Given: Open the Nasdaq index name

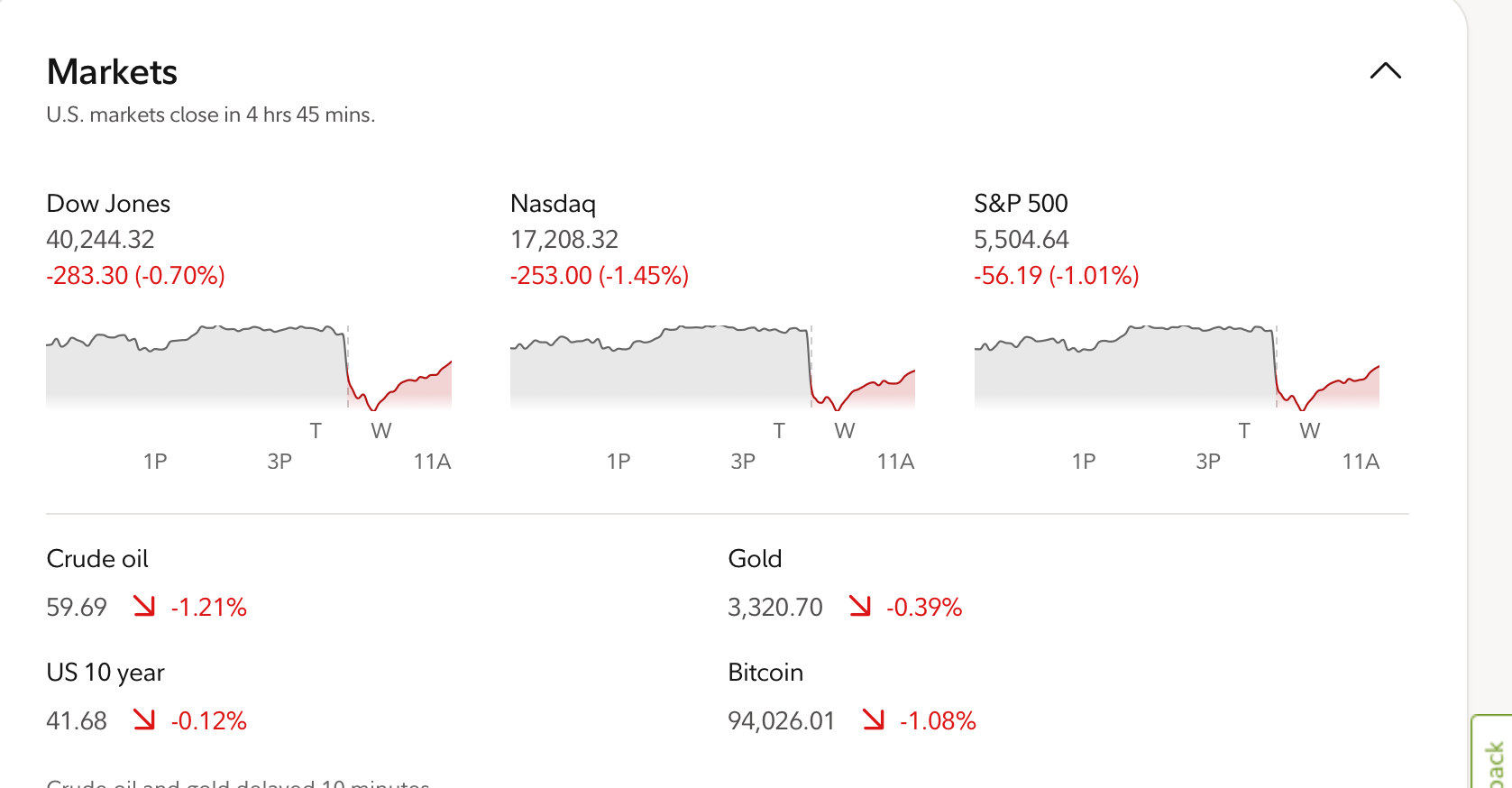Looking at the screenshot, I should pyautogui.click(x=553, y=204).
